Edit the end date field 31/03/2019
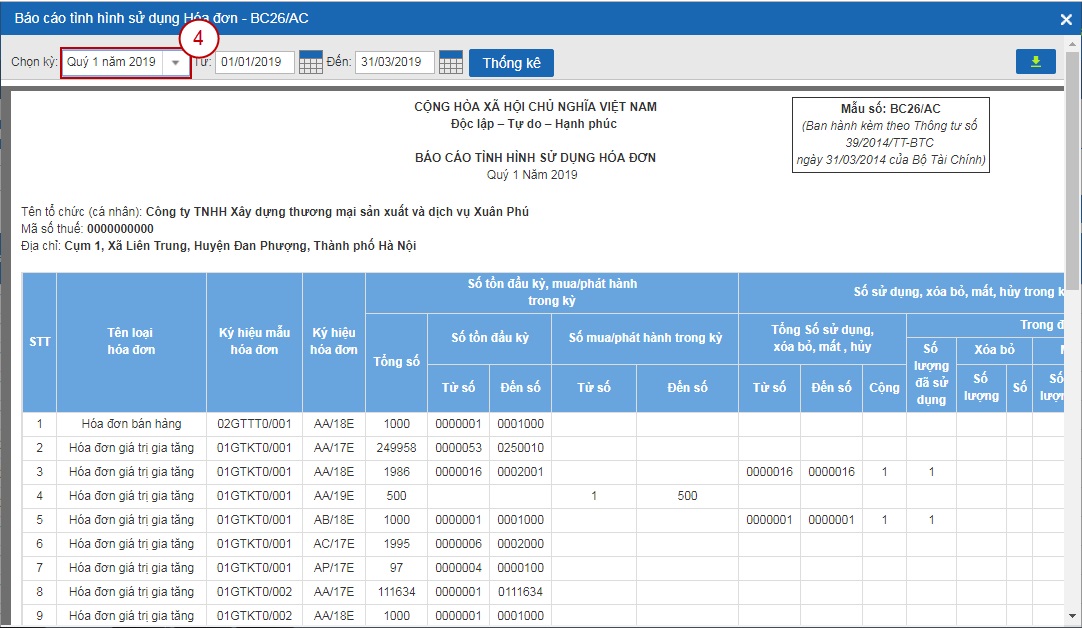This screenshot has width=1082, height=628. coord(395,62)
